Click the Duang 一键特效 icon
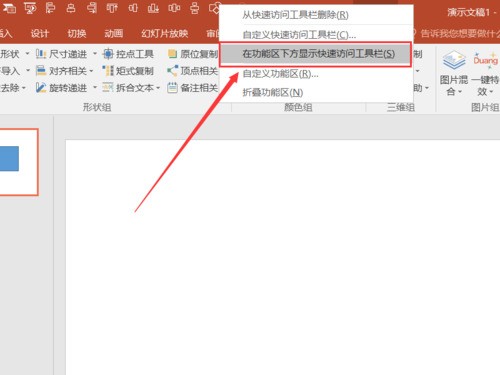This screenshot has width=500, height=375. 485,60
